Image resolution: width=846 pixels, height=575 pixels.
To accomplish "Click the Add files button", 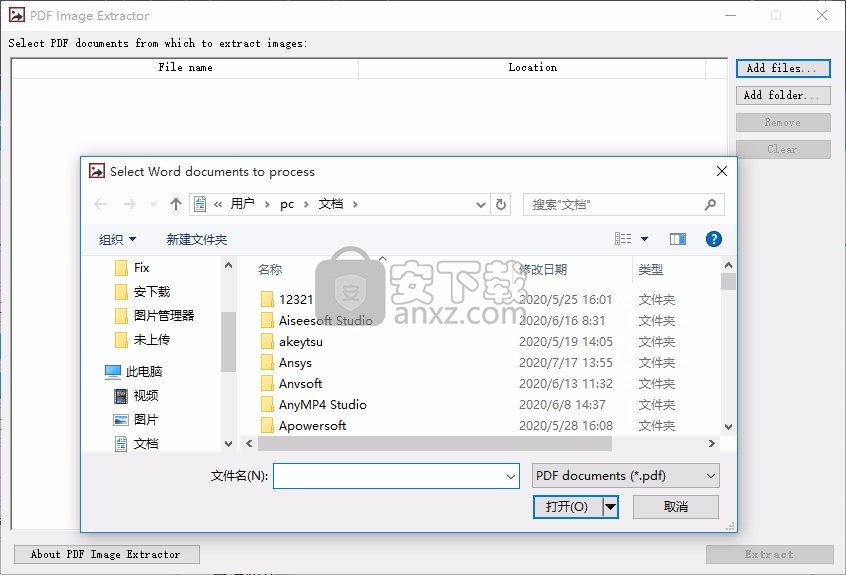I will (x=783, y=69).
